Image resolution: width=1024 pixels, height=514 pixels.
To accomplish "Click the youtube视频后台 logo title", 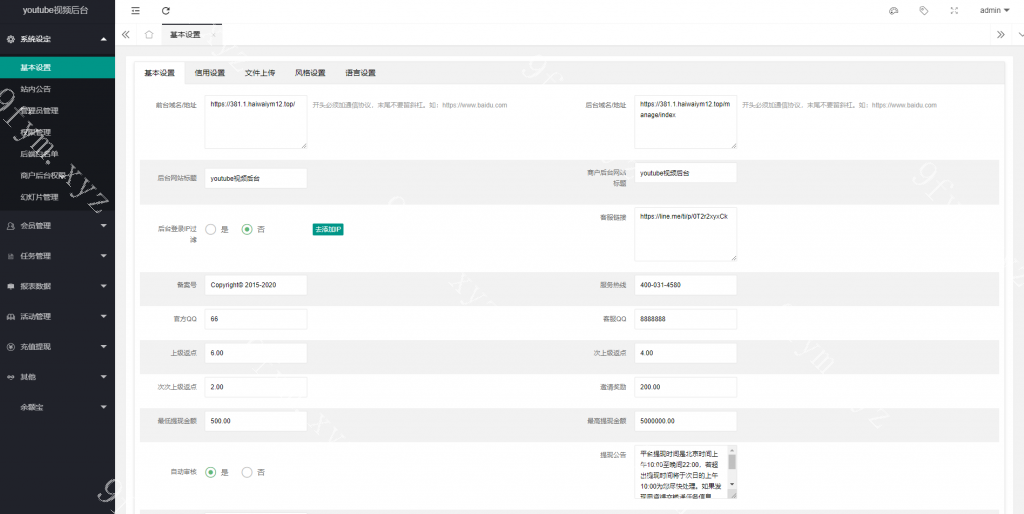I will click(x=56, y=10).
